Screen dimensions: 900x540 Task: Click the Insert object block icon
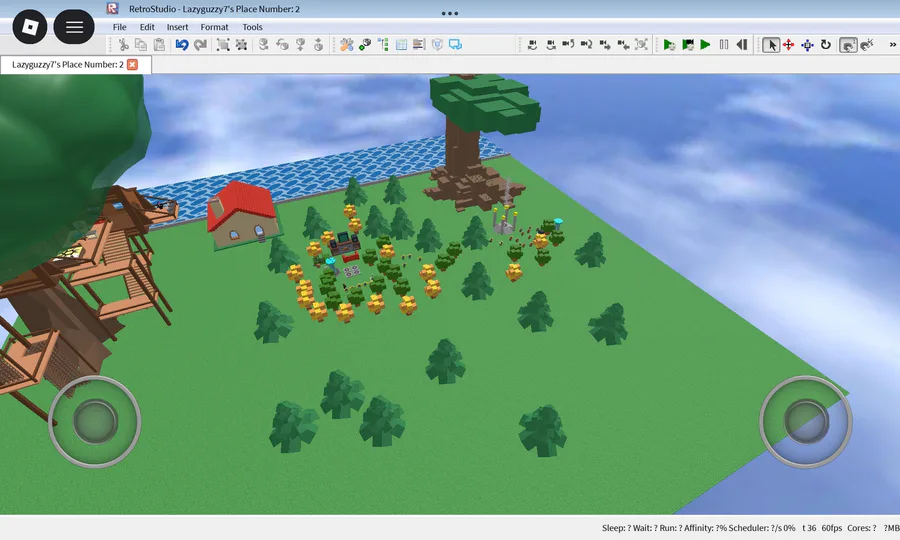(364, 45)
